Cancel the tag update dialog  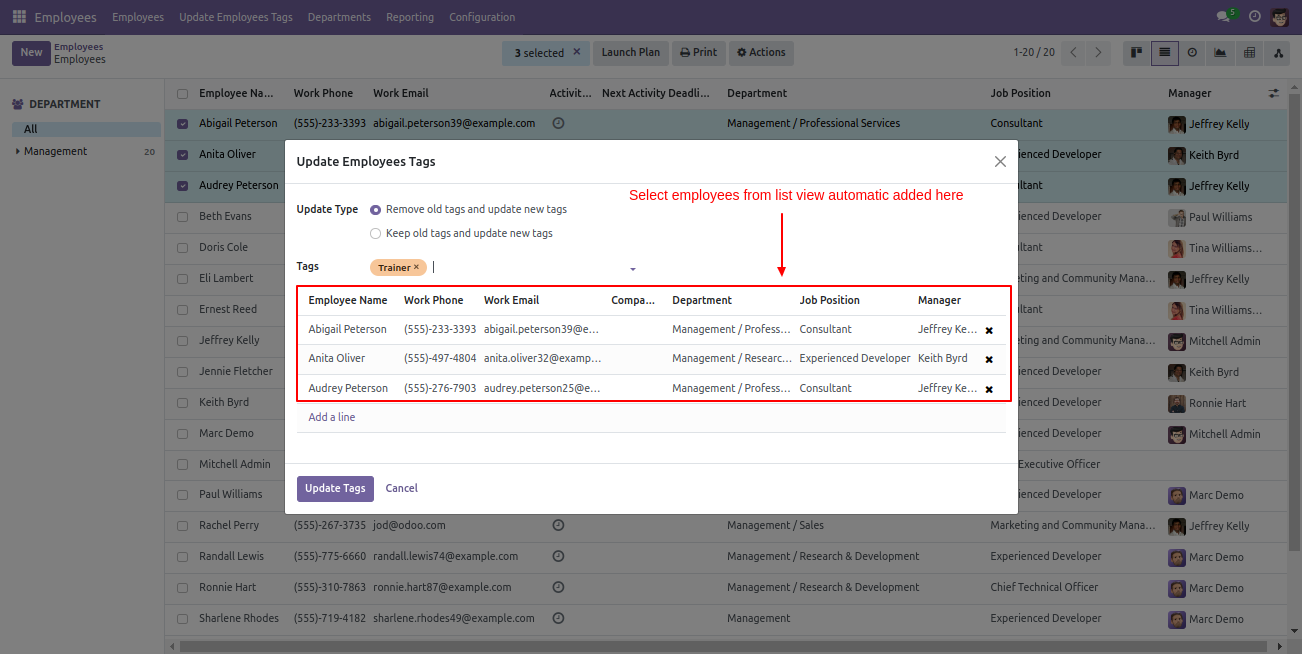coord(402,488)
